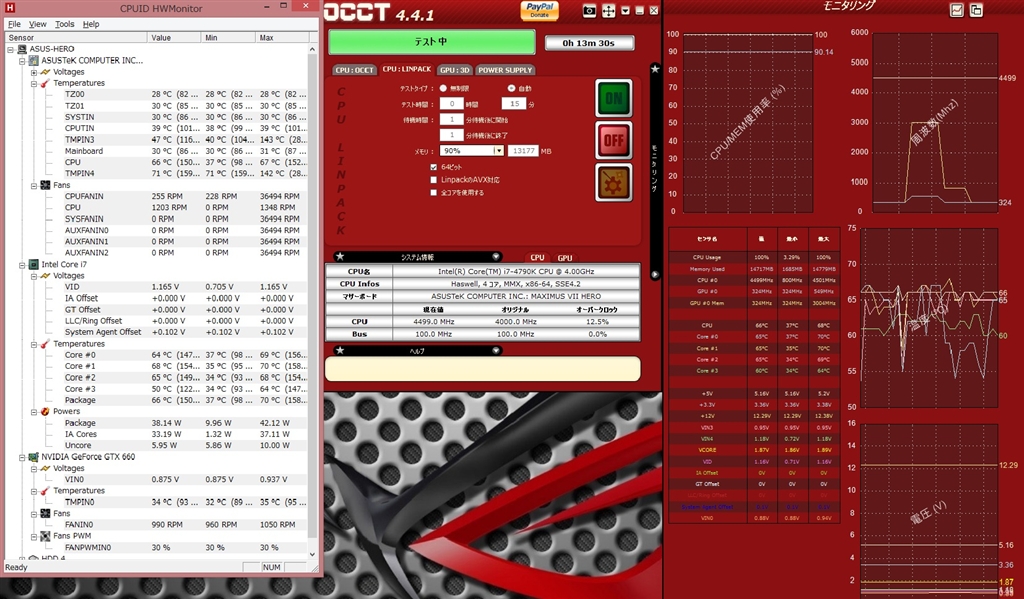Click the Intel Core i7 Voltages lightning icon

(45, 276)
